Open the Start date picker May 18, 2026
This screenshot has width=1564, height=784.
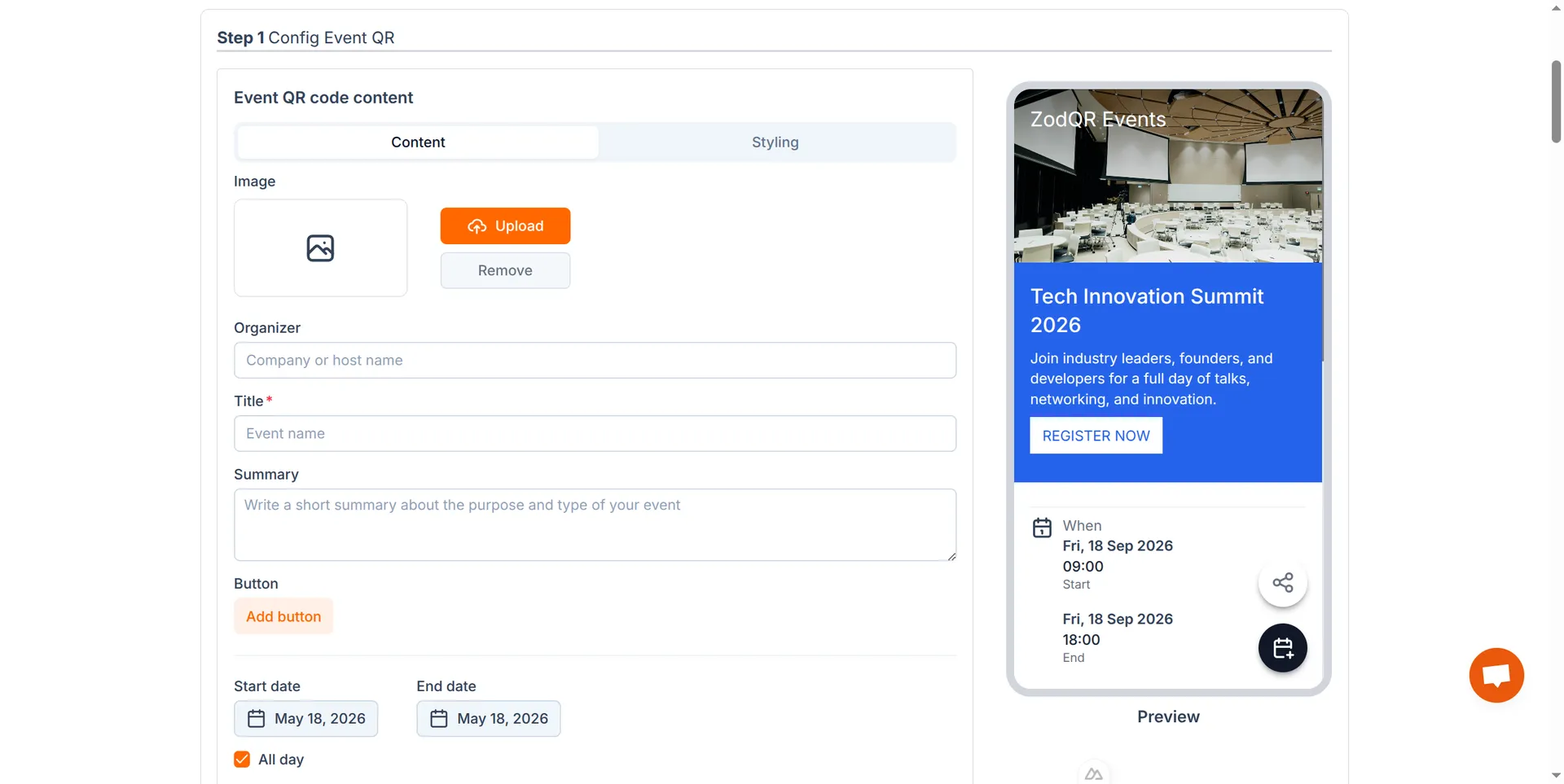(306, 719)
